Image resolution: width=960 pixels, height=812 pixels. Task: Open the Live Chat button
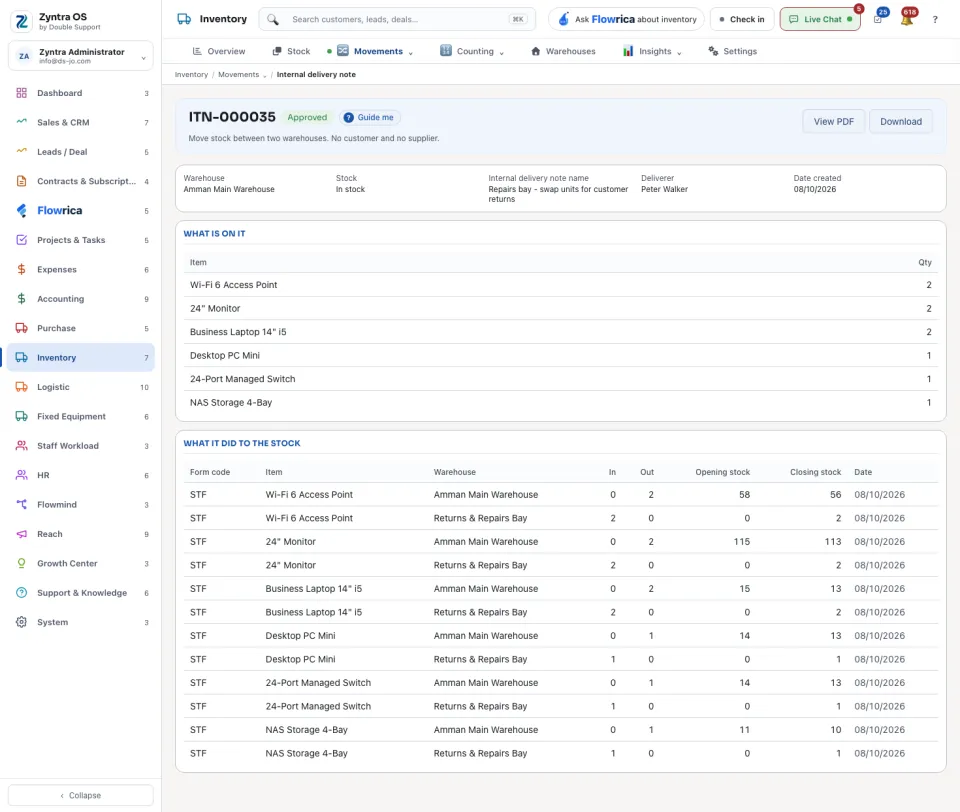[820, 20]
